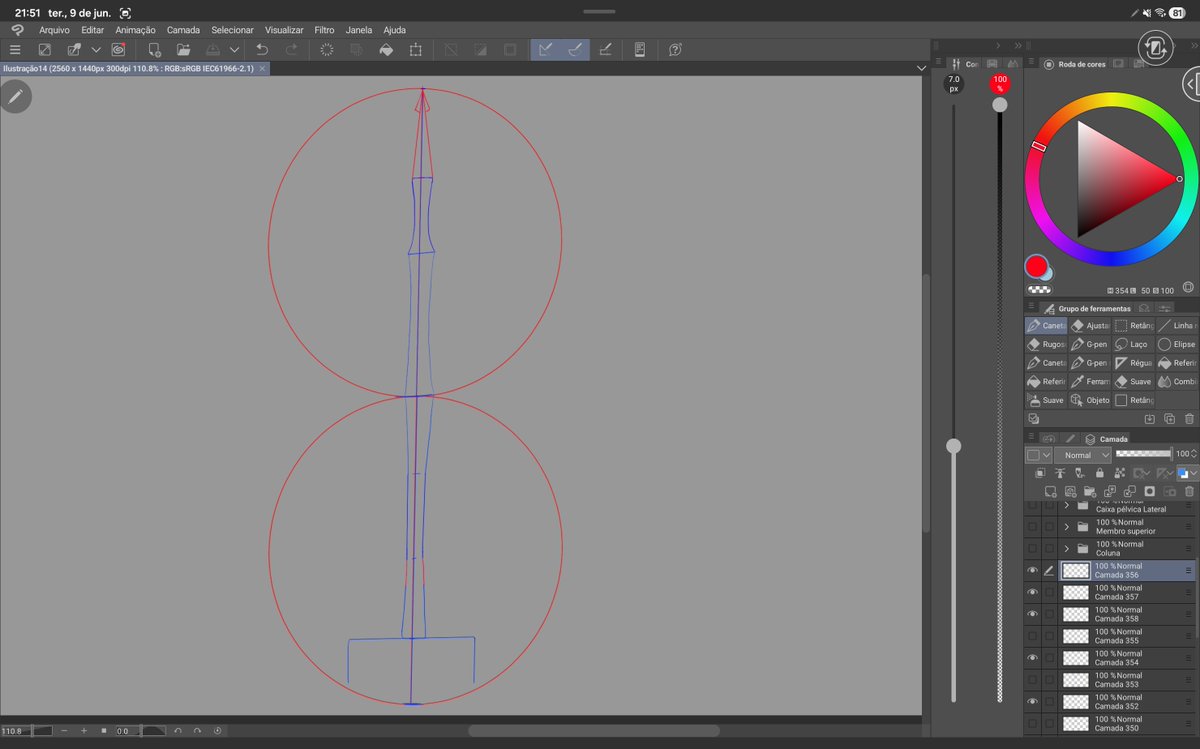The image size is (1200, 749).
Task: Show layer Camada 353
Action: 1033,681
